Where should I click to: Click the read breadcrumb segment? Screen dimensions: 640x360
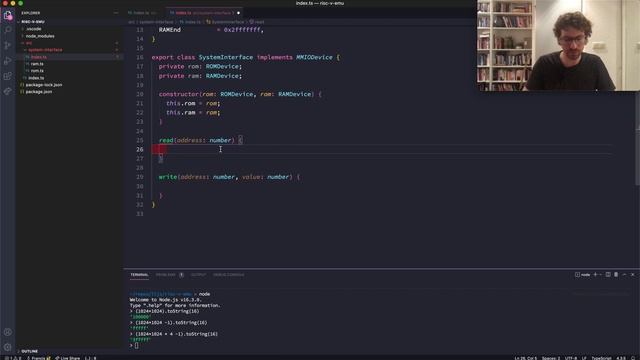point(260,22)
